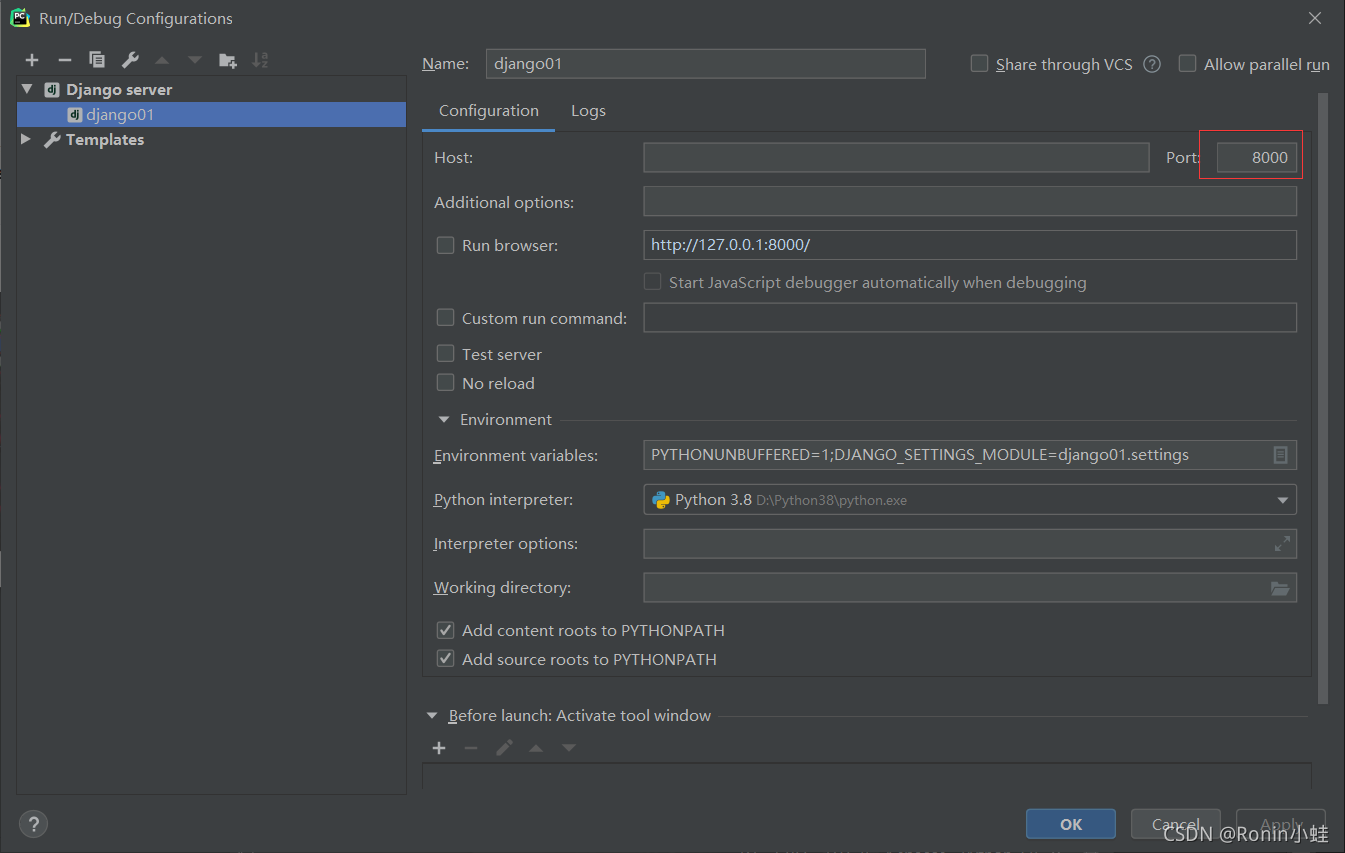
Task: Move before launch task down
Action: pos(569,748)
